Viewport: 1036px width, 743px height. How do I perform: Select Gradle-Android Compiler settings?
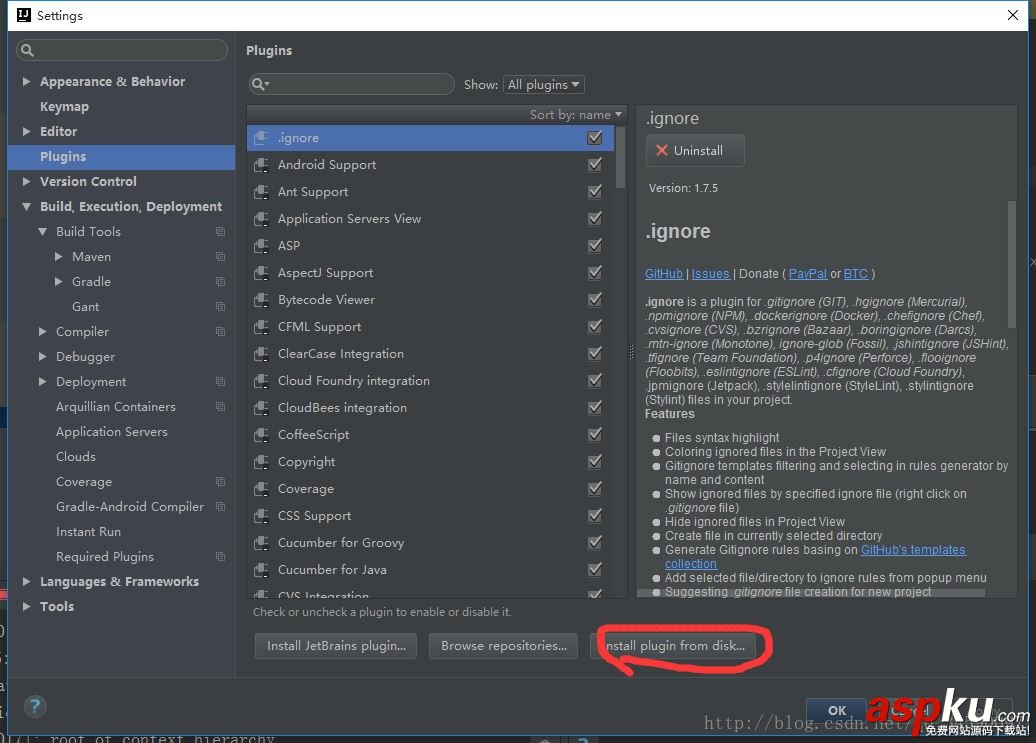click(x=130, y=507)
